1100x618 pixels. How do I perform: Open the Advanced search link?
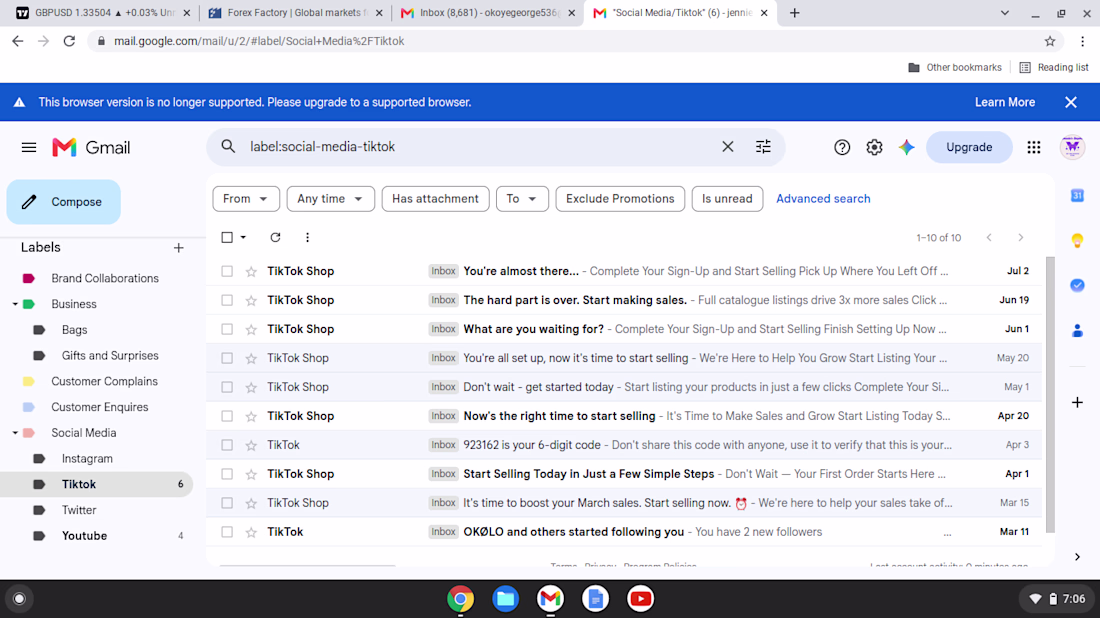pyautogui.click(x=823, y=199)
